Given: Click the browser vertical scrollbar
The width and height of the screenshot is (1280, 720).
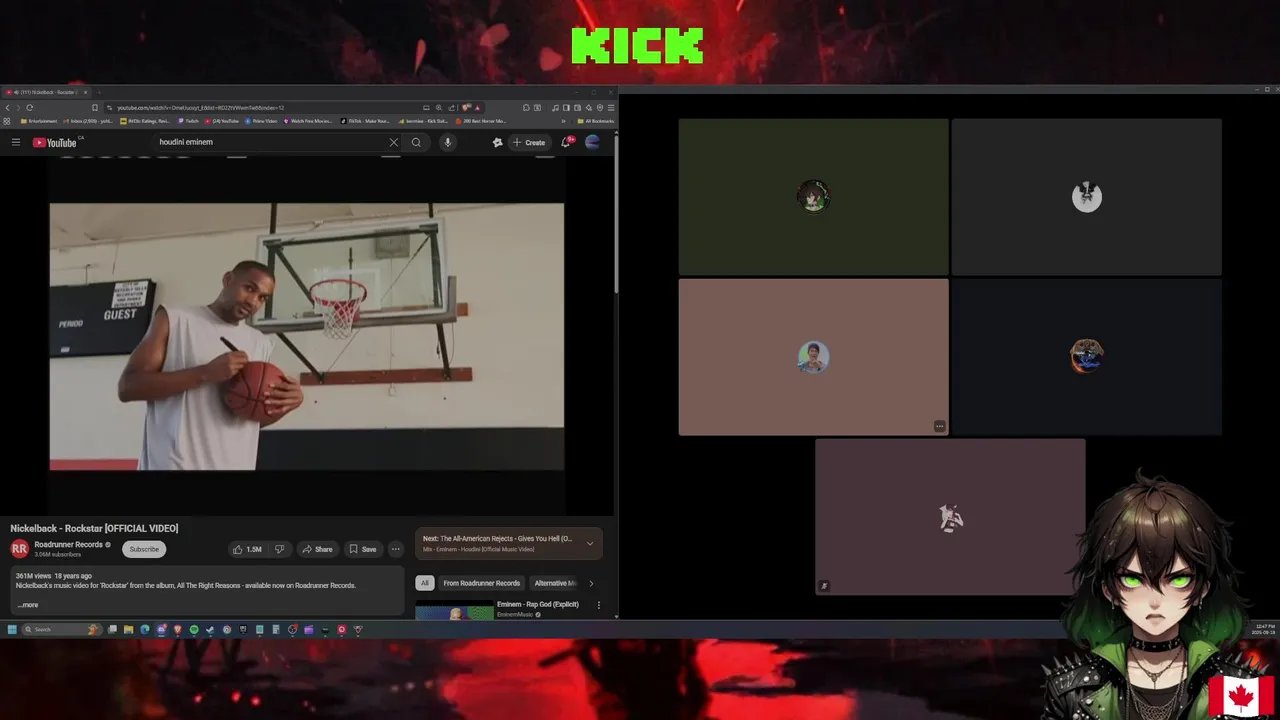Looking at the screenshot, I should tap(615, 212).
